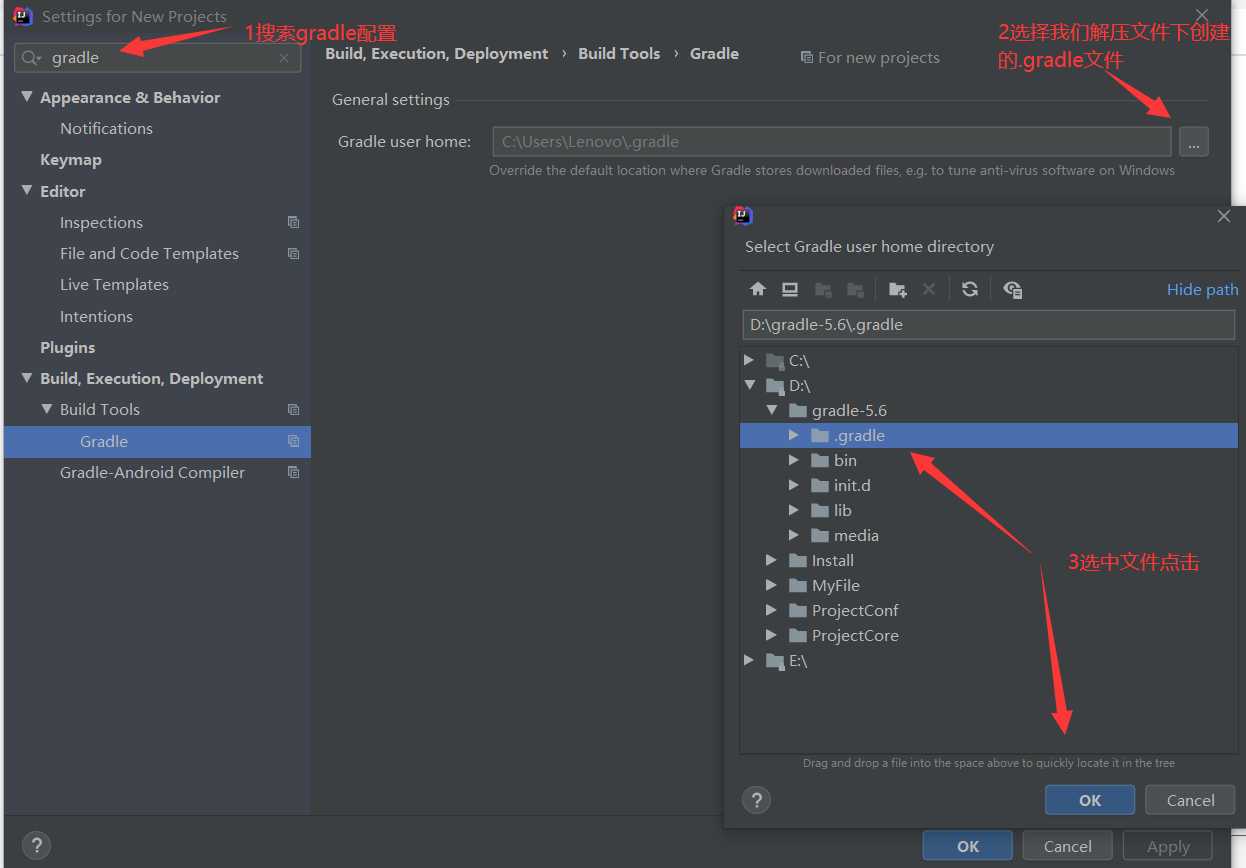Screen dimensions: 1246x868
Task: Click the Gradle user home text field
Action: [831, 142]
